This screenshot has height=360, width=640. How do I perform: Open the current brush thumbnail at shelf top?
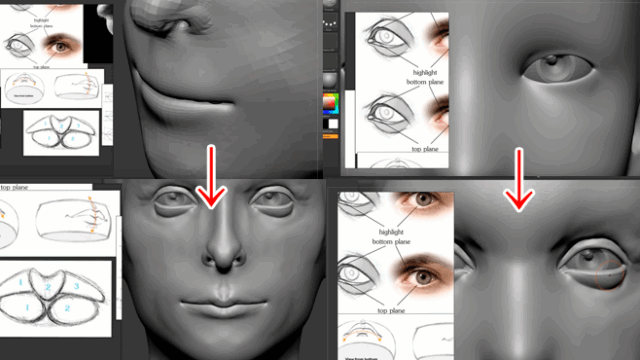[x=329, y=5]
